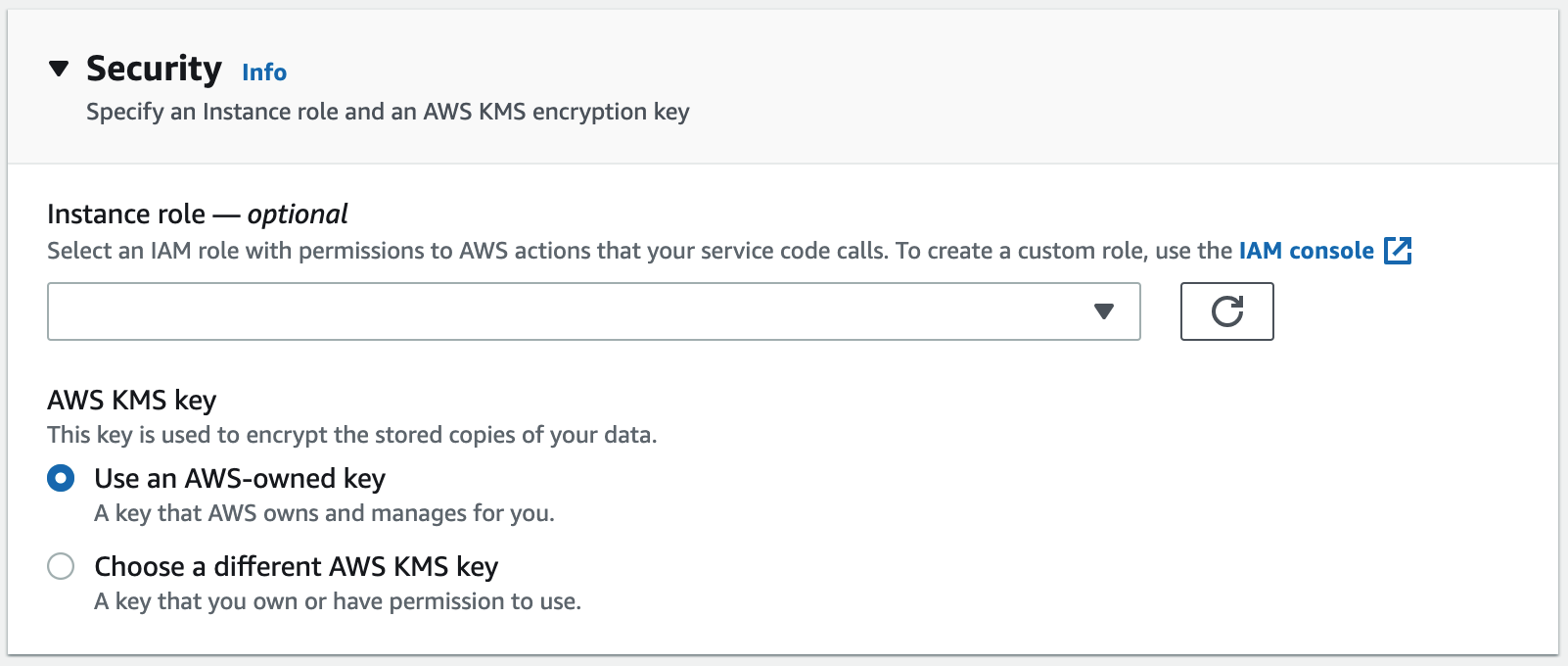Select the different AWS KMS key radio button

(61, 566)
